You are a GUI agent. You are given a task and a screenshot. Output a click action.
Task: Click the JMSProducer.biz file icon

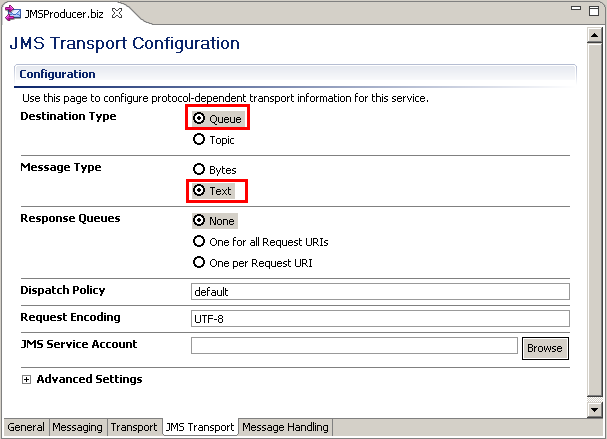point(12,12)
